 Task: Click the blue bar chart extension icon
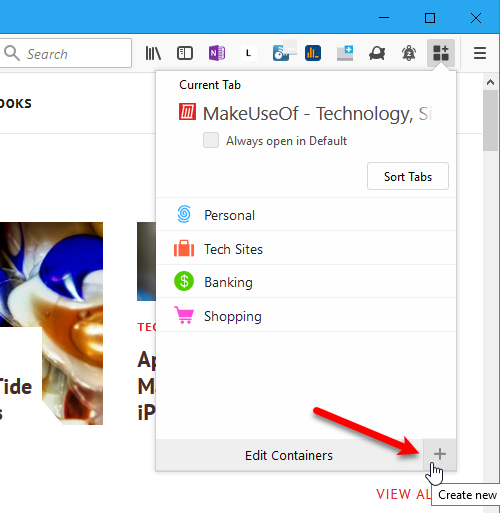(313, 53)
